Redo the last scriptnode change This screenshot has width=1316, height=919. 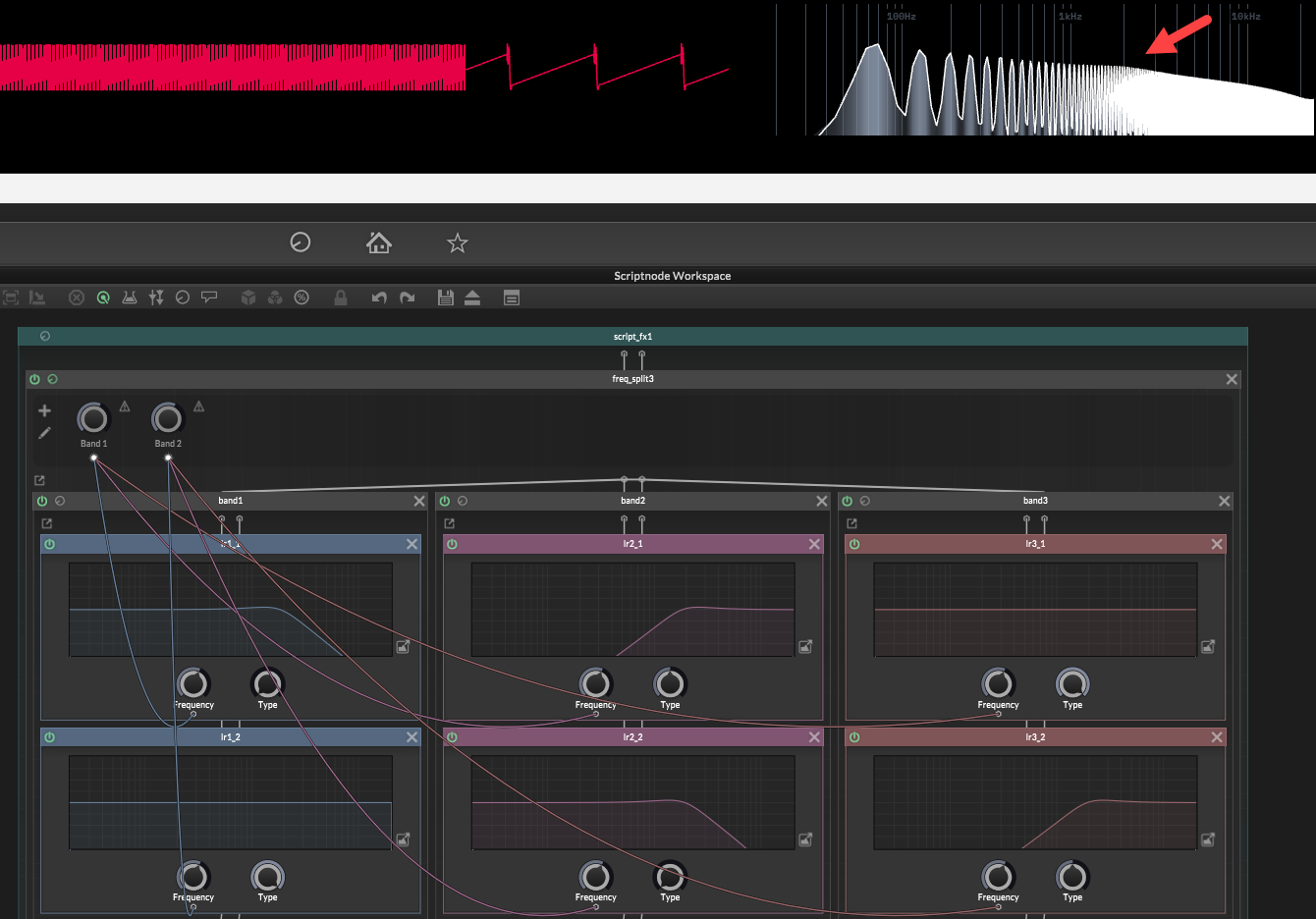pos(407,297)
